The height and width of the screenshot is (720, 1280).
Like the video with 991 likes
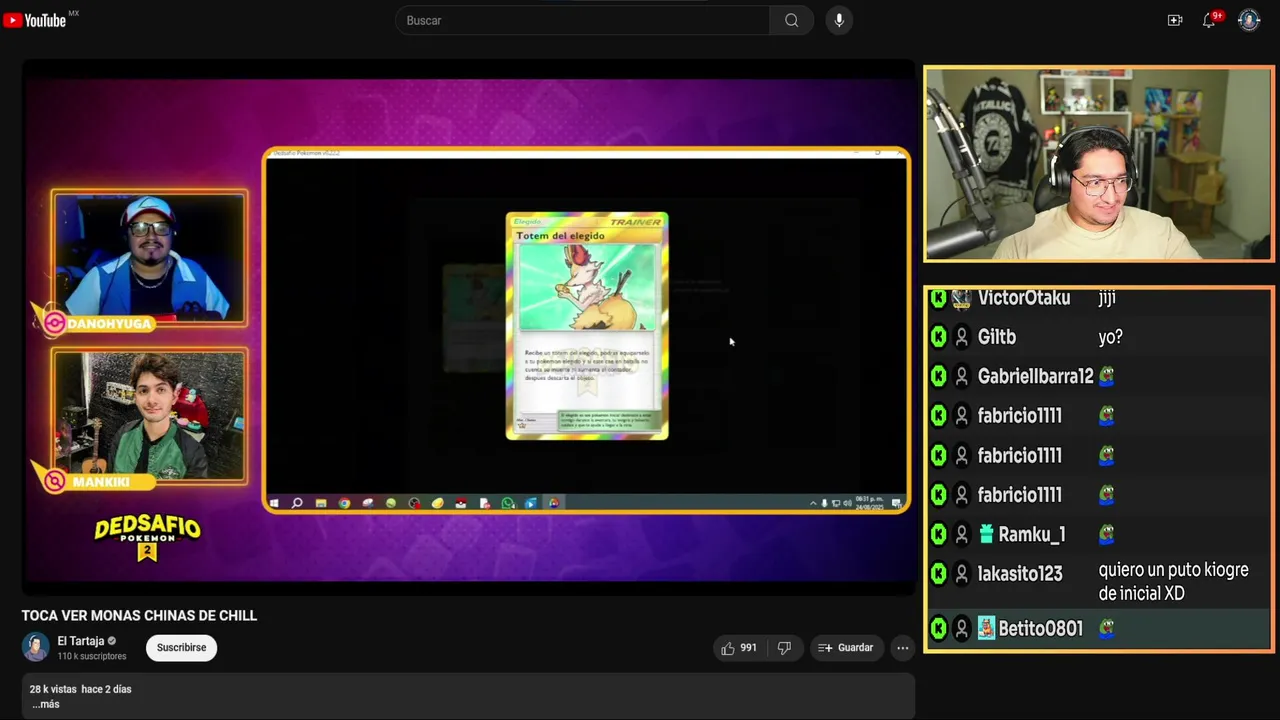(739, 648)
